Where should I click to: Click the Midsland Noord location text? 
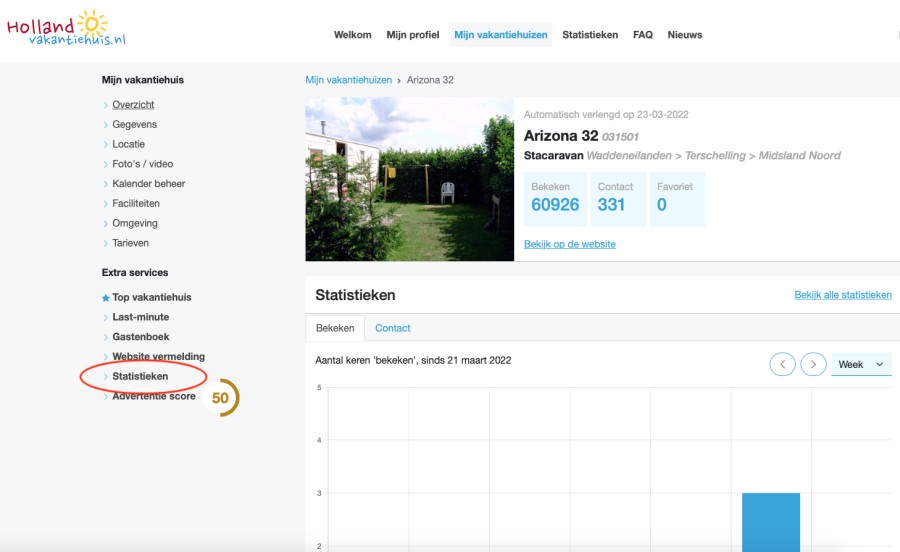point(800,156)
